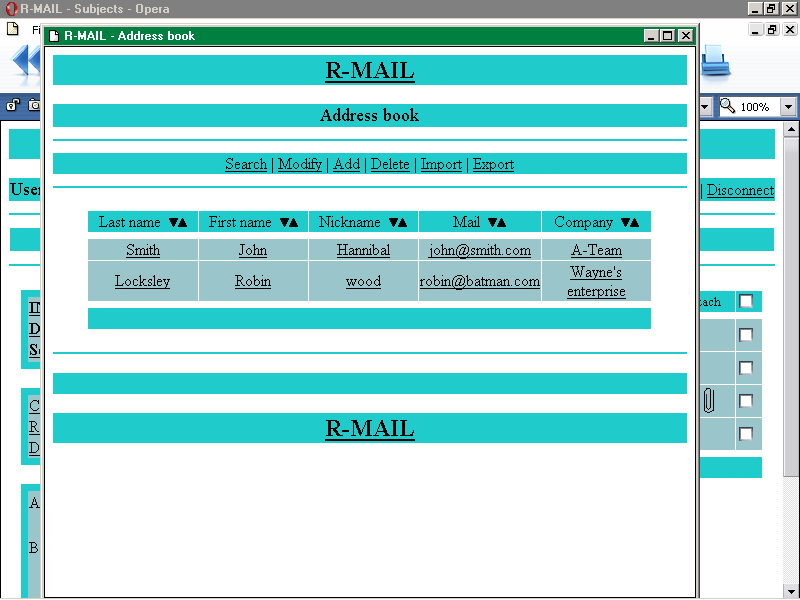Viewport: 800px width, 600px height.
Task: Expand the dropdown left of zoom magnifier
Action: [705, 107]
